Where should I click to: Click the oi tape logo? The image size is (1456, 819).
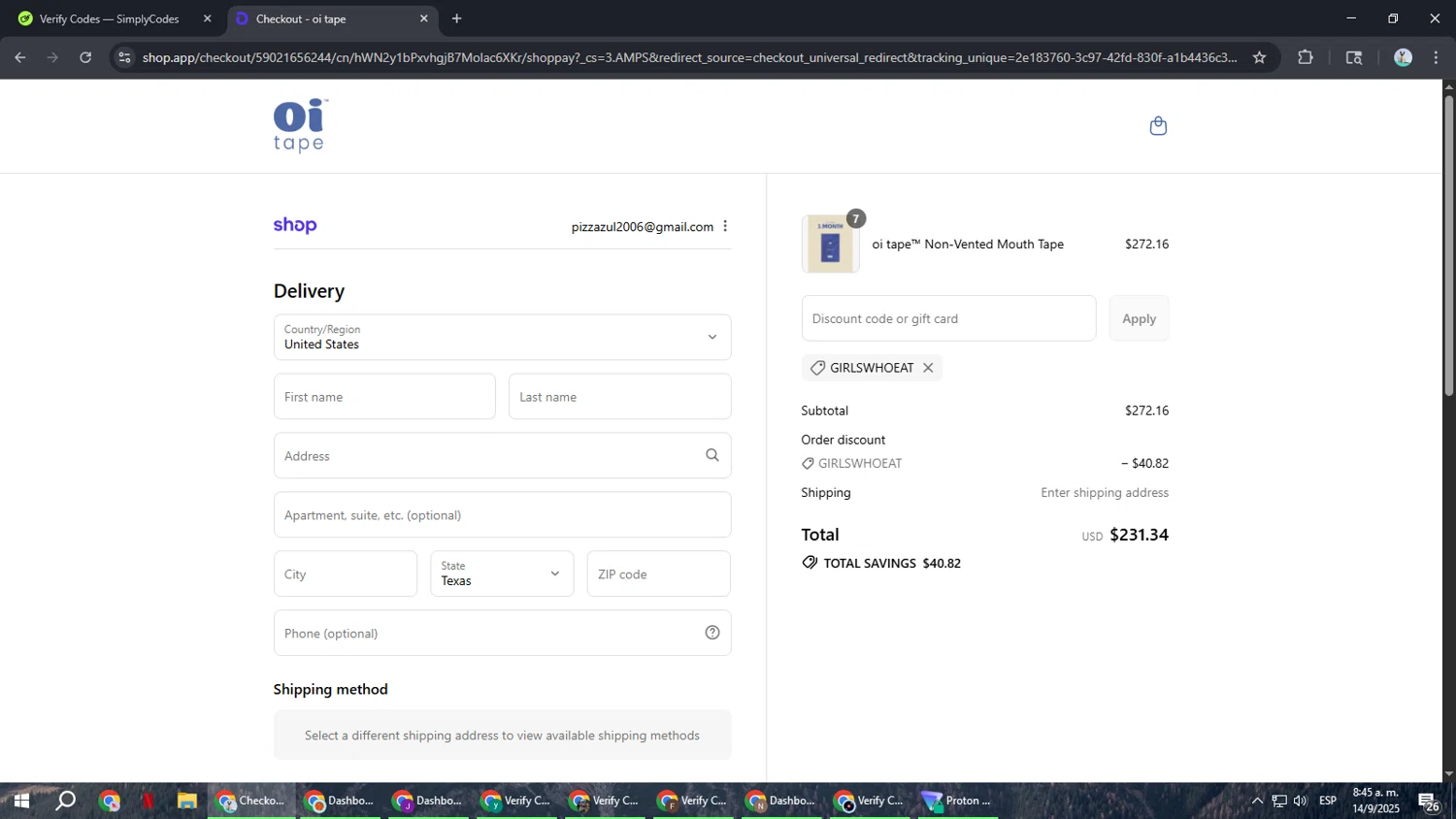(300, 126)
